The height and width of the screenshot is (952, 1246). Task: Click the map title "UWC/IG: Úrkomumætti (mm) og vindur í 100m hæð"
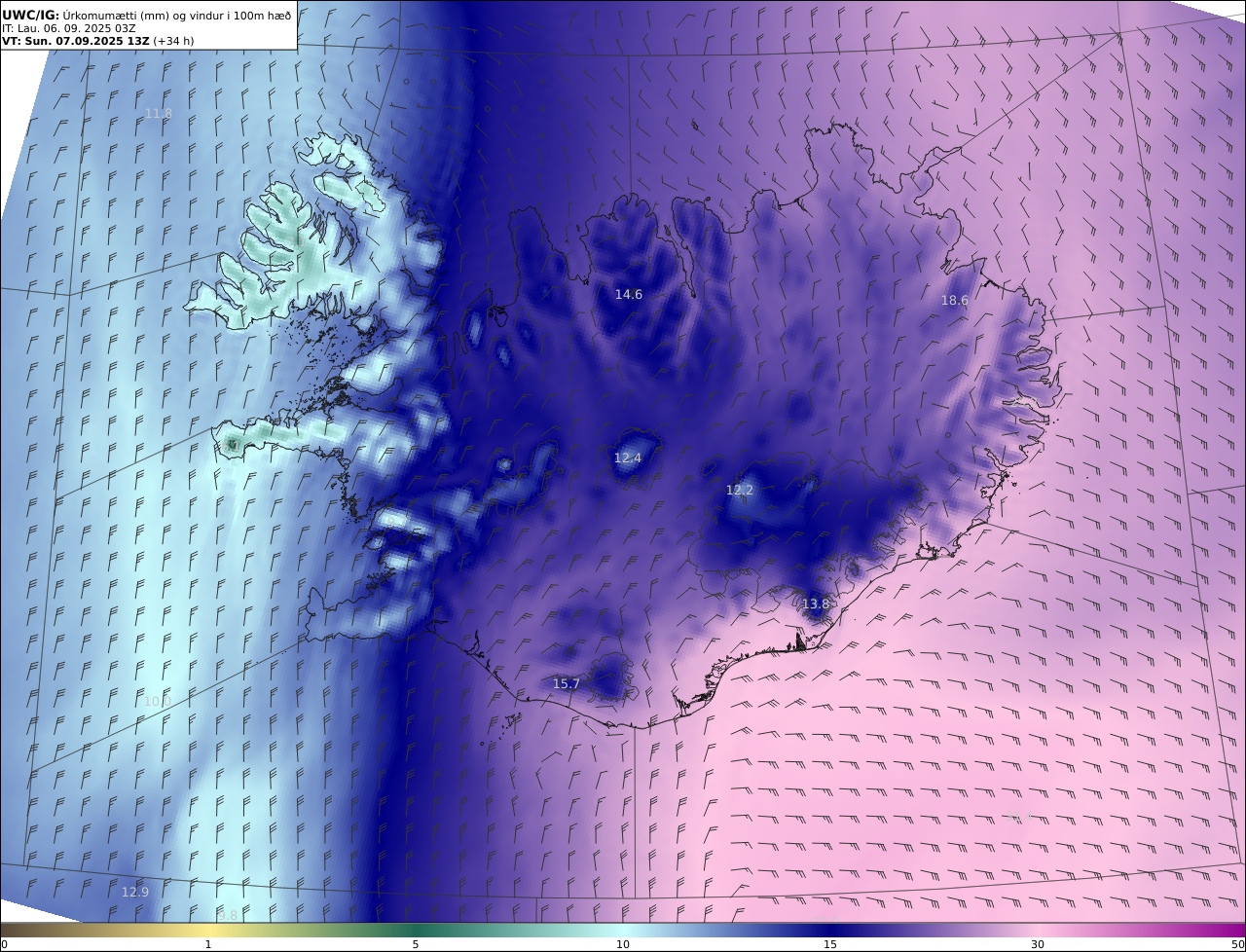[146, 15]
